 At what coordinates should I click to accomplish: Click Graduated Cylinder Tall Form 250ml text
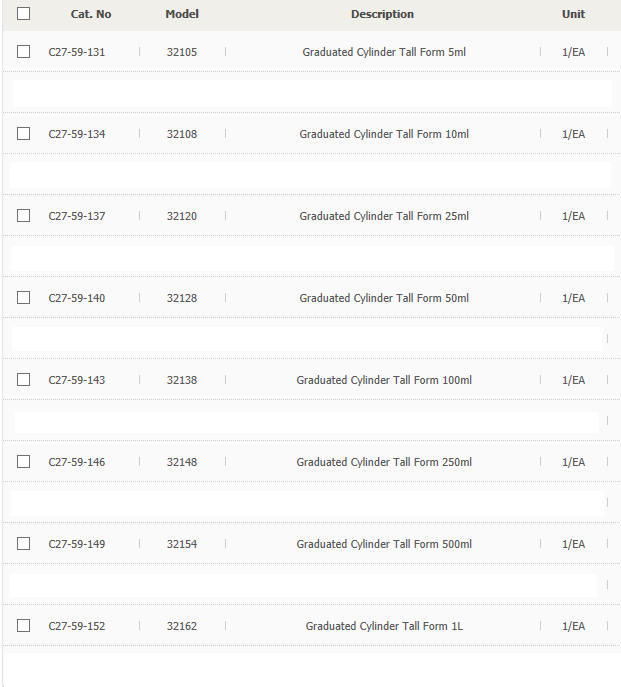point(384,462)
